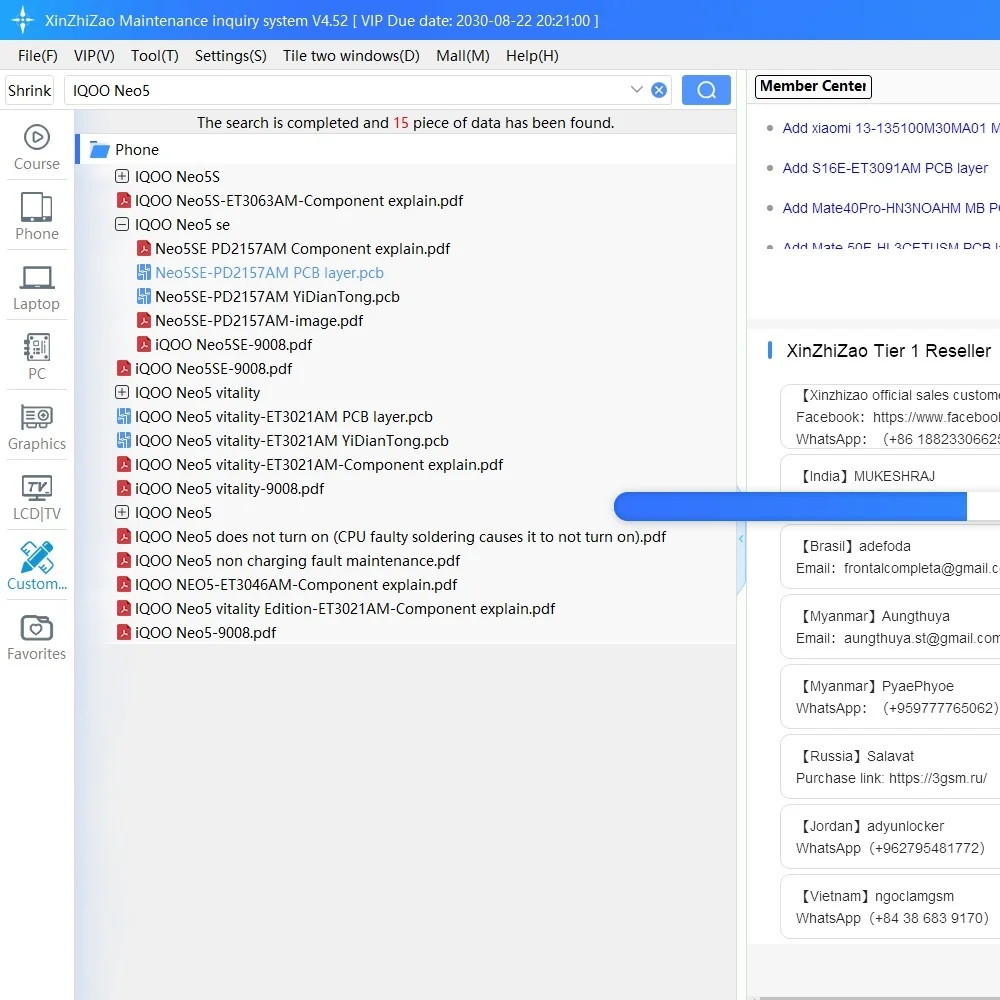Select the Myanmar PyaePhyoe WhatsApp entry
Viewport: 1000px width, 1000px height.
[890, 697]
